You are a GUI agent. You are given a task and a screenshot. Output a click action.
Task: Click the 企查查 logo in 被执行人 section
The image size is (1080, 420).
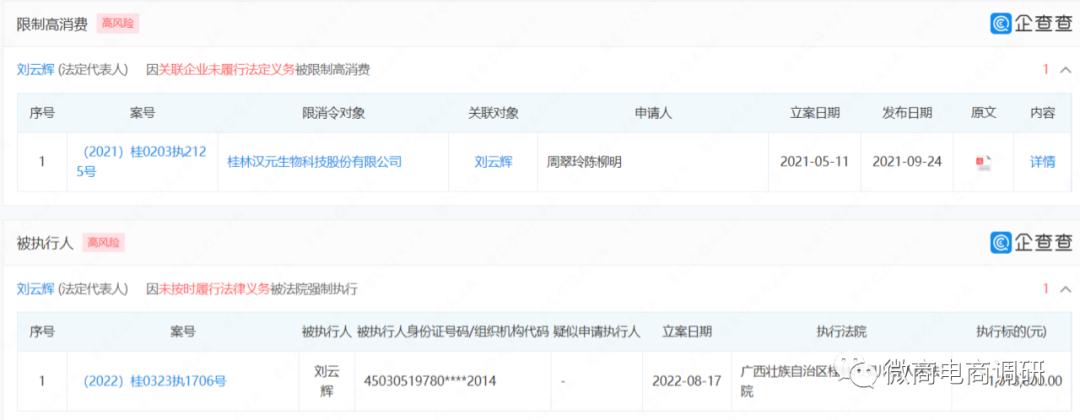point(1031,242)
